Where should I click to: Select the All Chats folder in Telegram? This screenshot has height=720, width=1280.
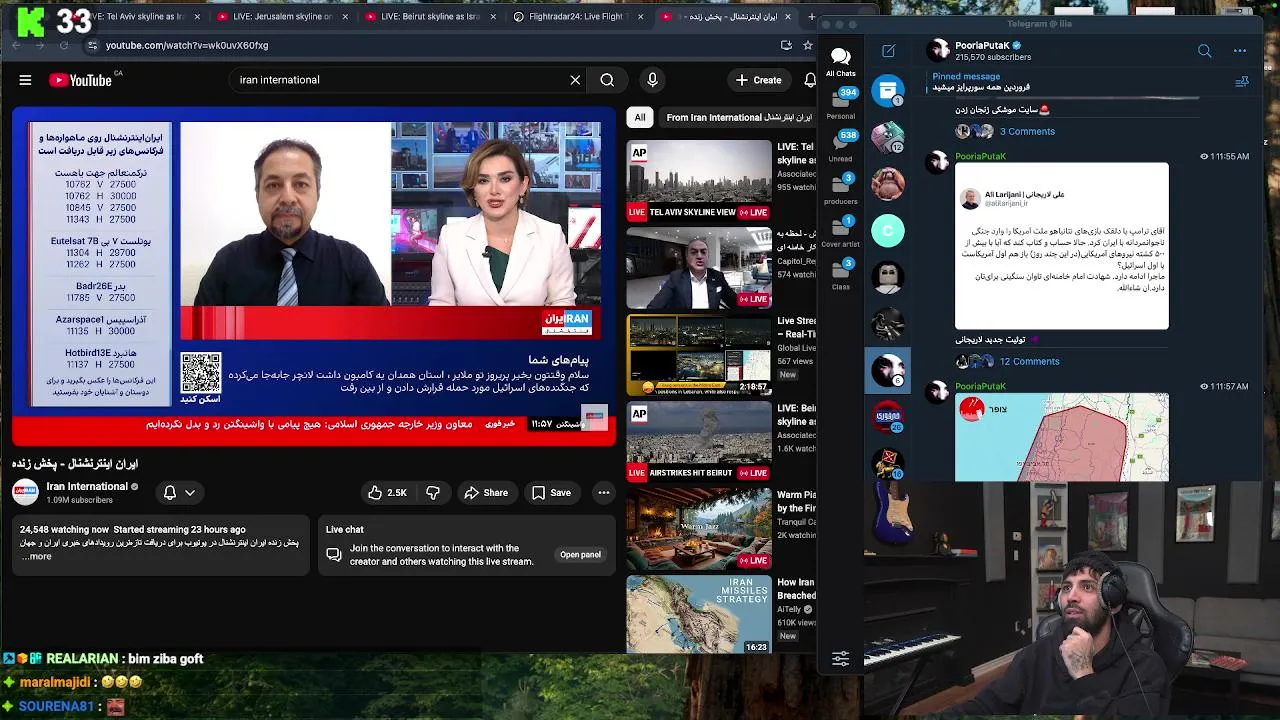840,60
